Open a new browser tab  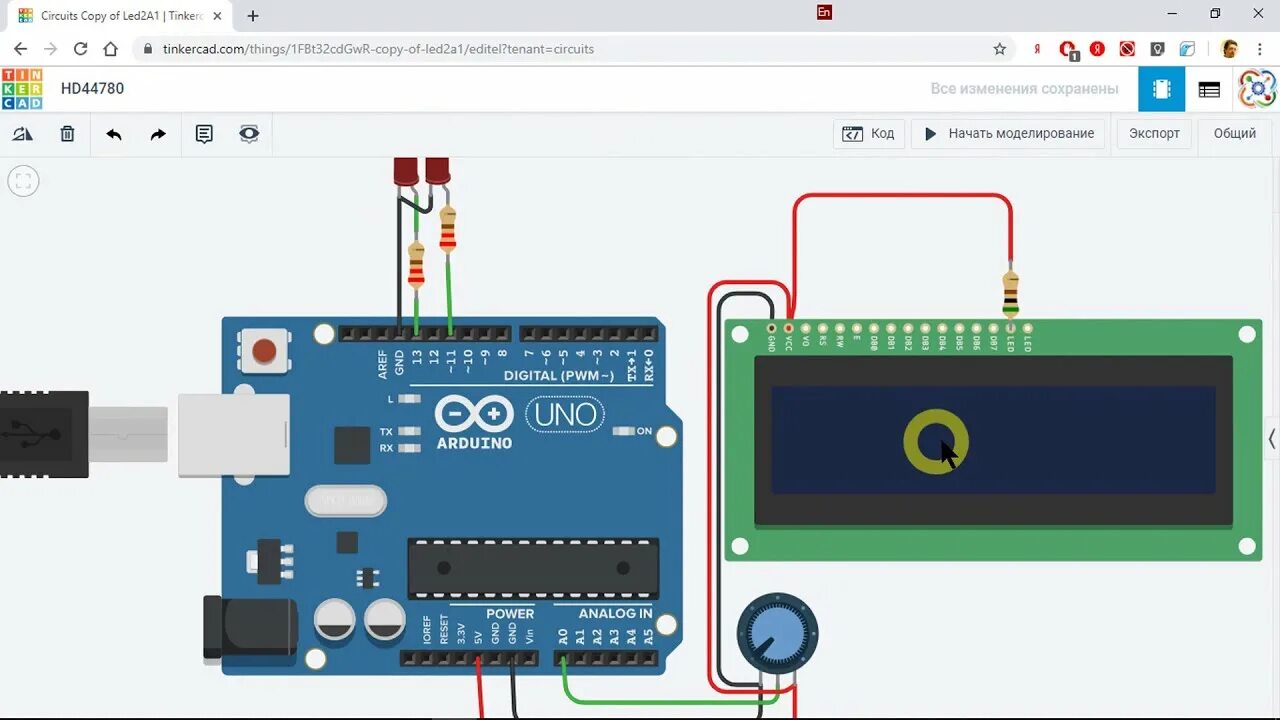click(x=253, y=15)
